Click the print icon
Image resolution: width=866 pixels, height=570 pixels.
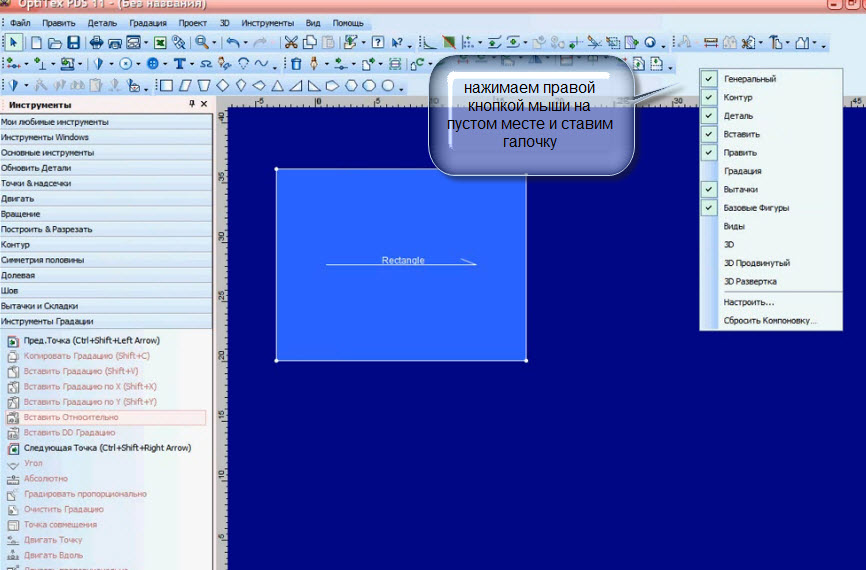pyautogui.click(x=96, y=43)
